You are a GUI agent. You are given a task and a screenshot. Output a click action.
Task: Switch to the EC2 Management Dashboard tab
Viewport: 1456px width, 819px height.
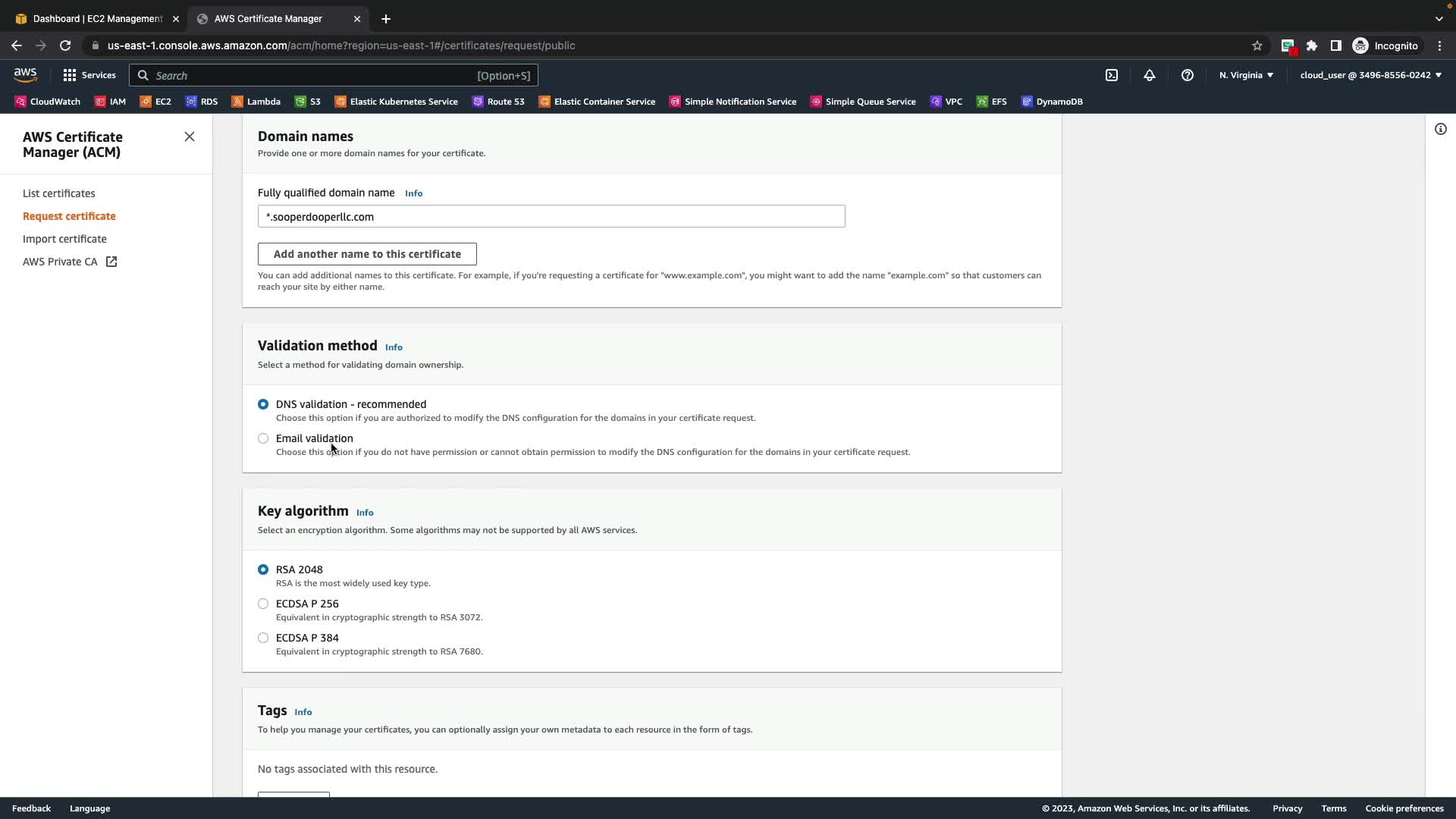(x=97, y=18)
